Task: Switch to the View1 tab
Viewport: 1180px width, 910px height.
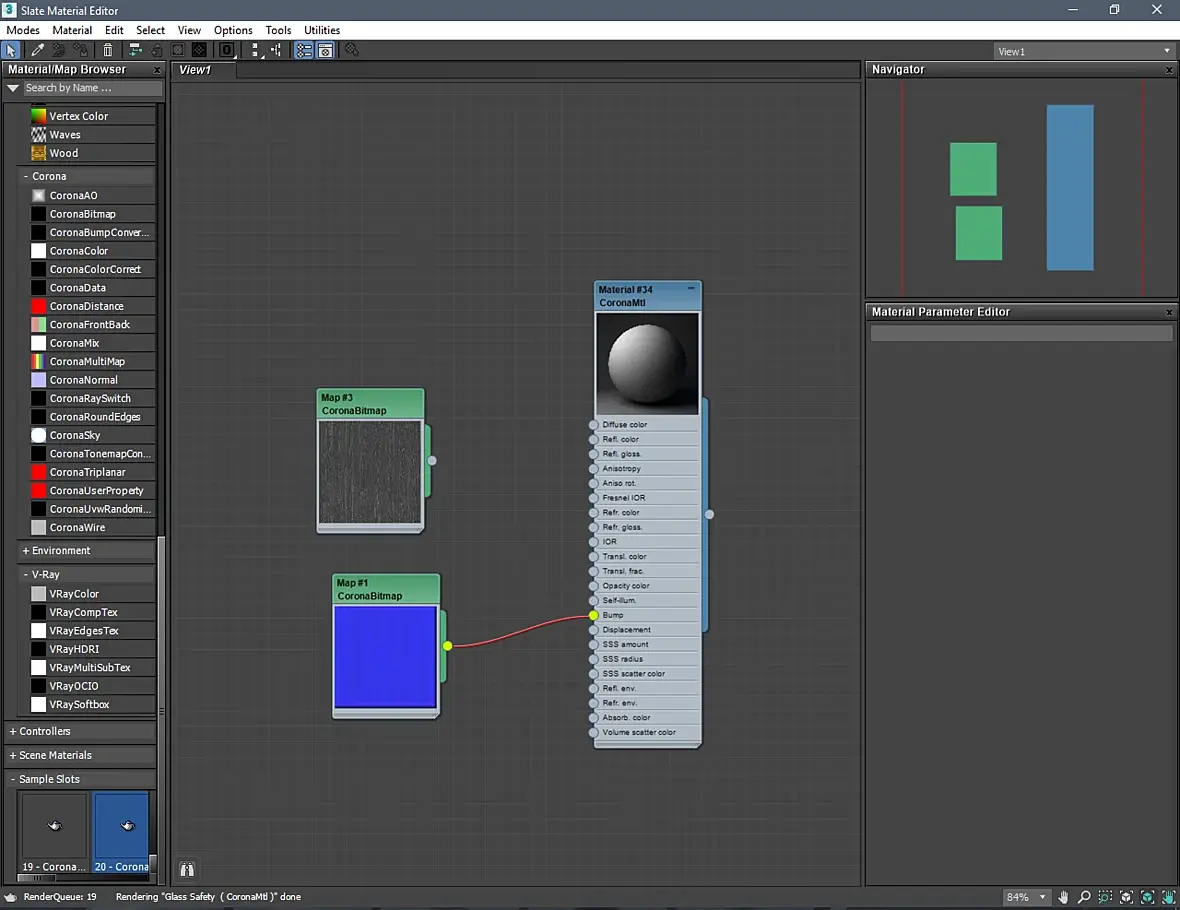Action: click(196, 70)
